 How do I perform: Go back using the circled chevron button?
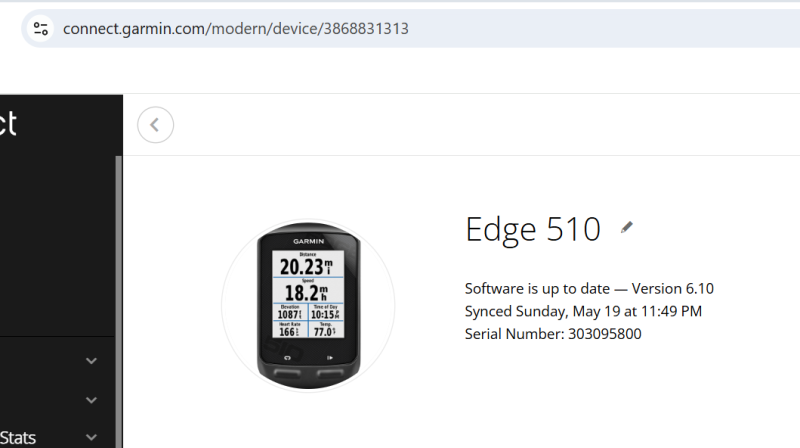point(156,125)
